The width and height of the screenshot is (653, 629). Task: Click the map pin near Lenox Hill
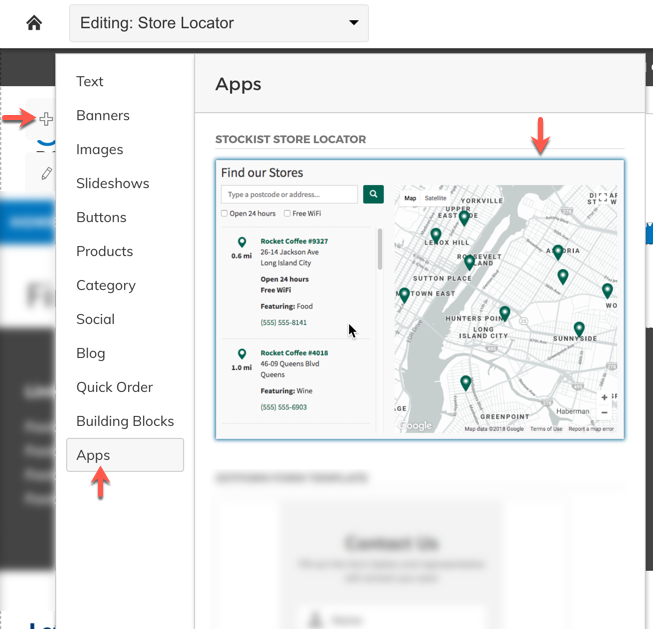pyautogui.click(x=436, y=236)
